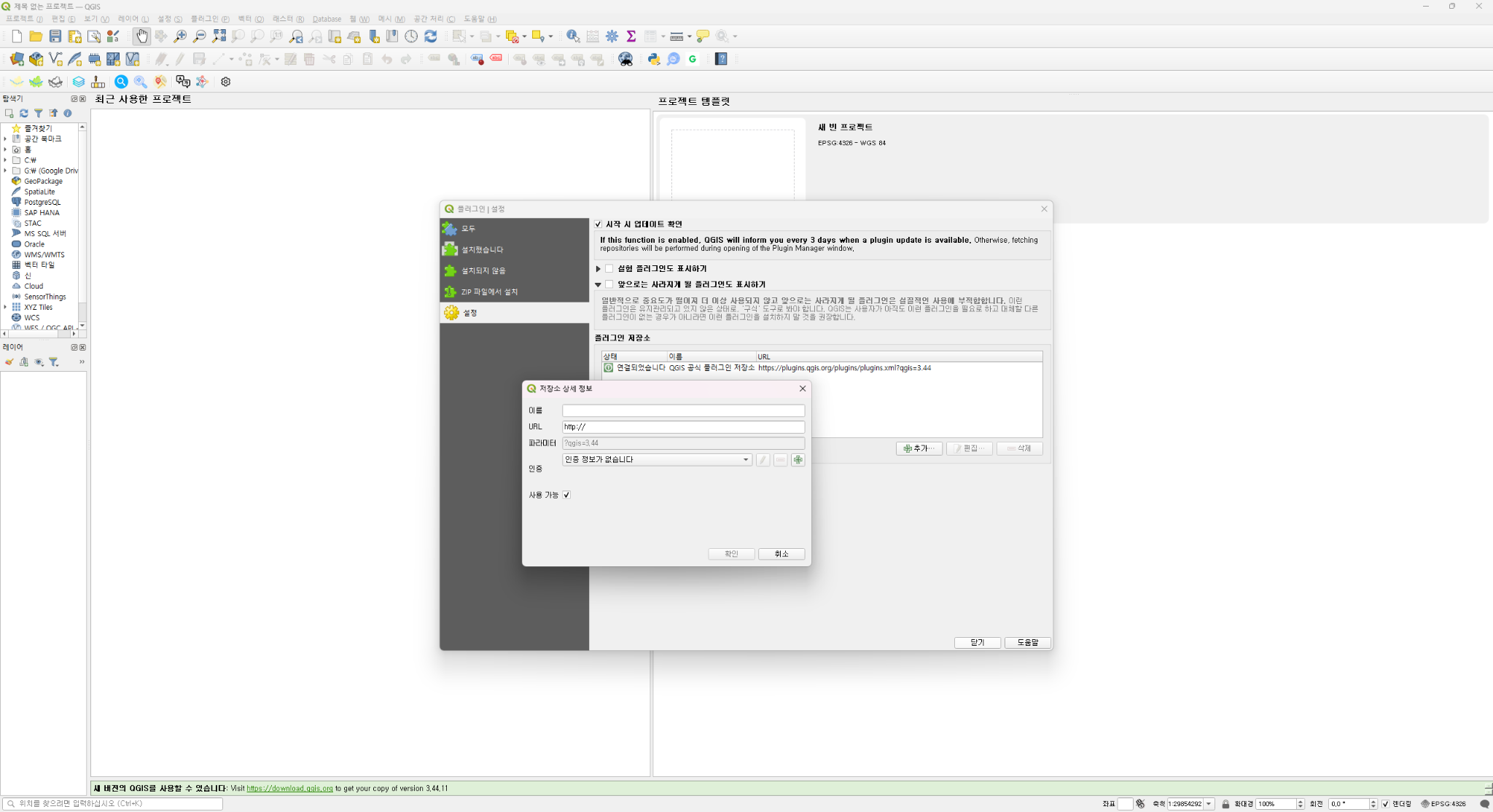Open the 프로젝트 (Project) menu
Screen dimensions: 1493x812
point(24,19)
